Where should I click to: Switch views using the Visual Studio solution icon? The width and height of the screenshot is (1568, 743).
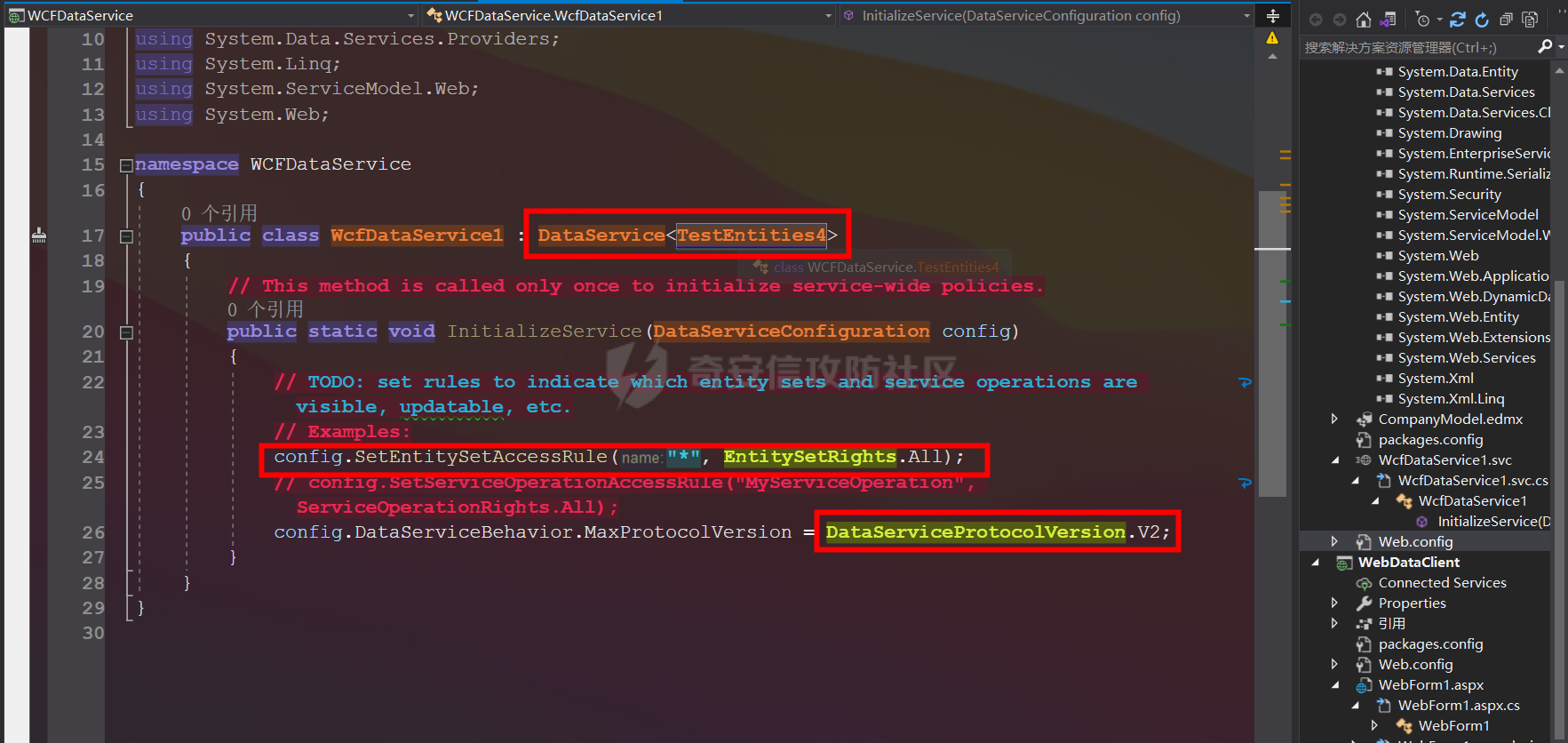point(1388,20)
